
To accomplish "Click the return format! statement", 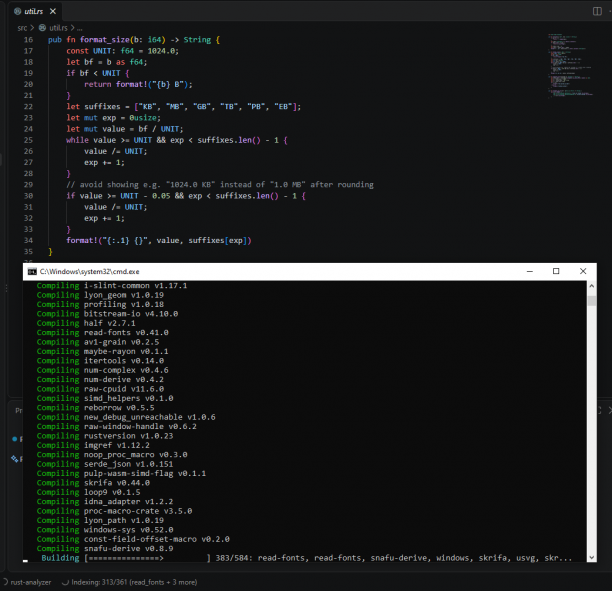I will [x=138, y=84].
